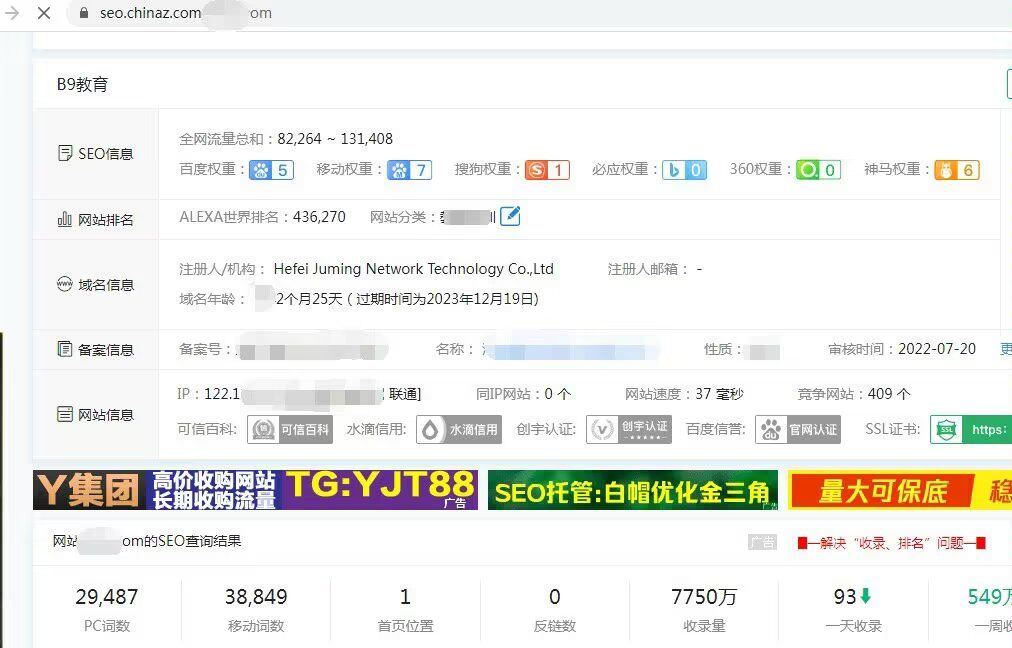
Task: Stop page loading with X button
Action: pyautogui.click(x=44, y=13)
